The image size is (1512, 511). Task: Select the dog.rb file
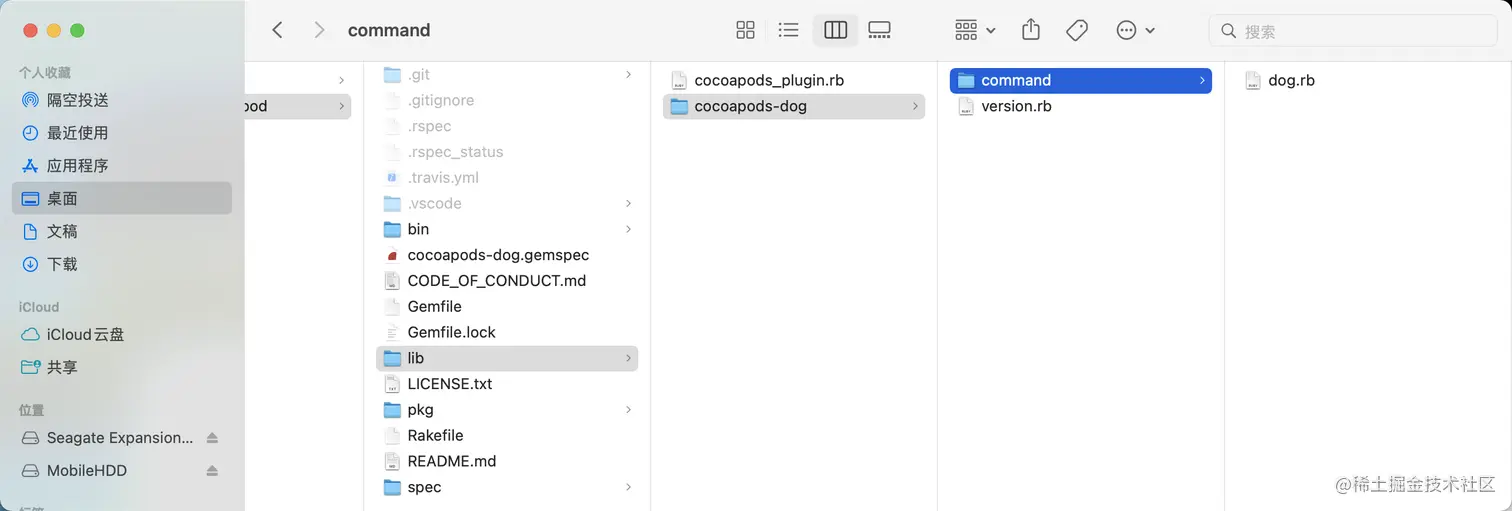pos(1290,81)
